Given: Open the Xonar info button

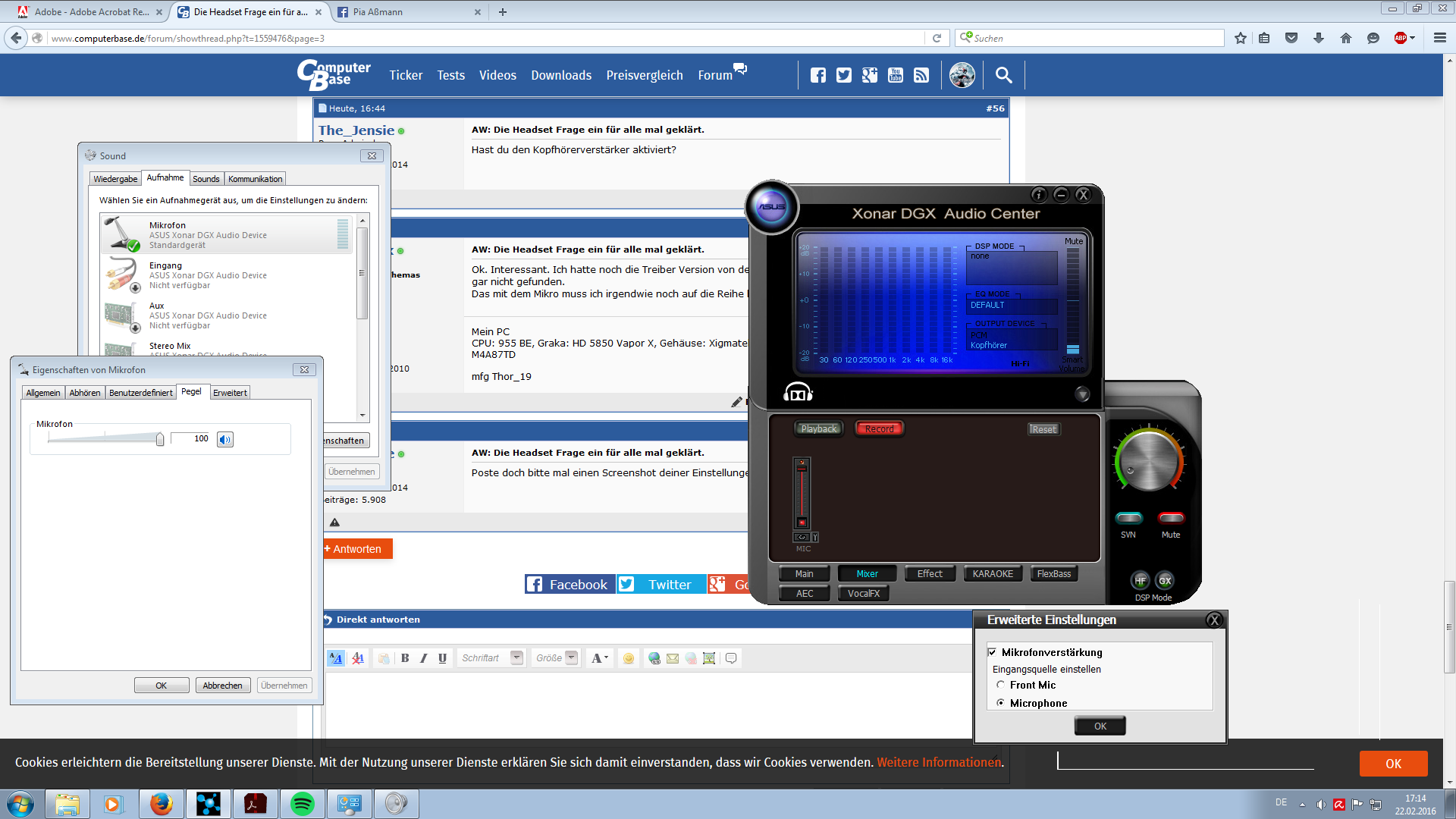Looking at the screenshot, I should point(1038,195).
